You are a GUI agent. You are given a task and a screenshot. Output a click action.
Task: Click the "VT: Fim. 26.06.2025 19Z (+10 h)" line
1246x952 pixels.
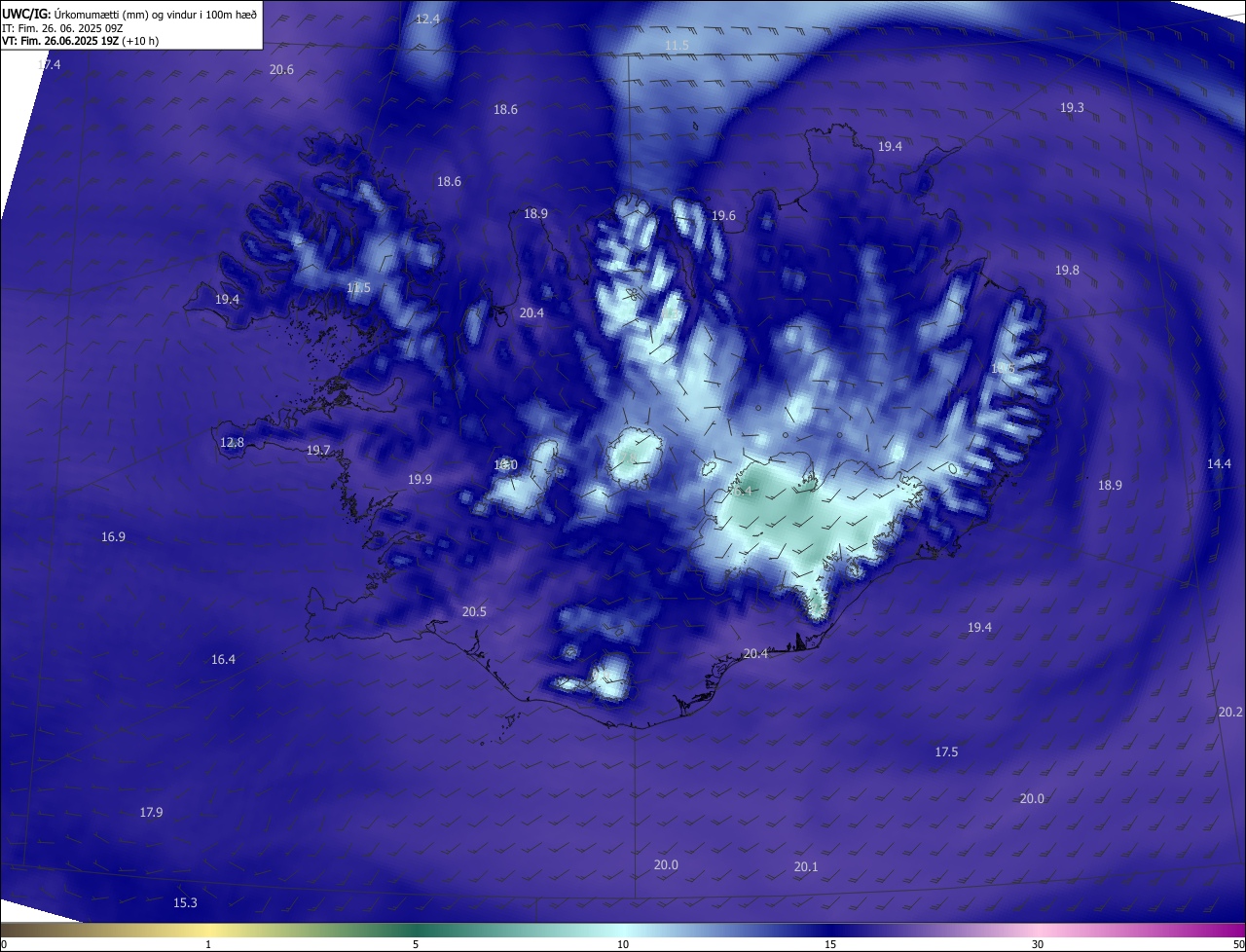click(x=81, y=41)
